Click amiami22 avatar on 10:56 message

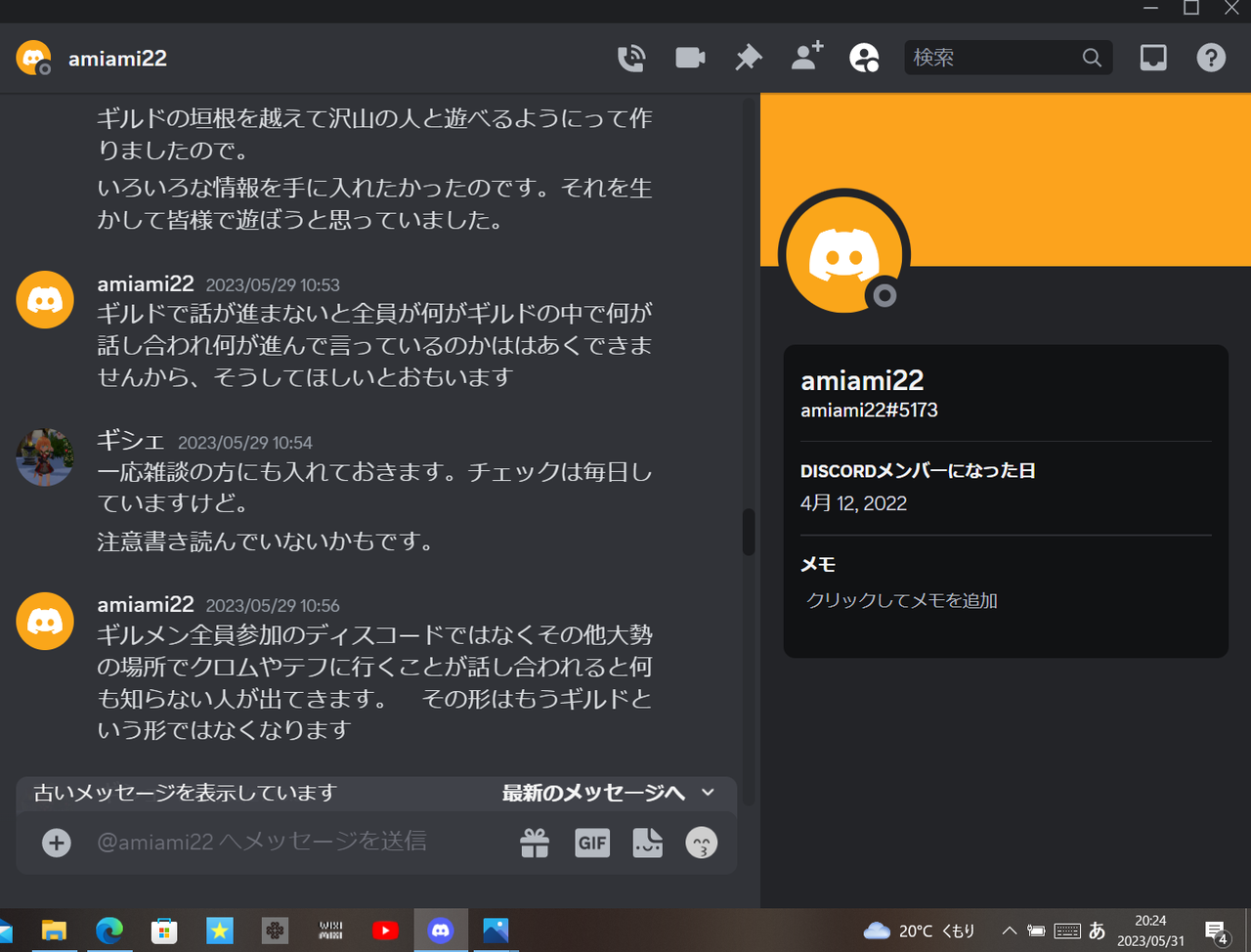coord(45,621)
